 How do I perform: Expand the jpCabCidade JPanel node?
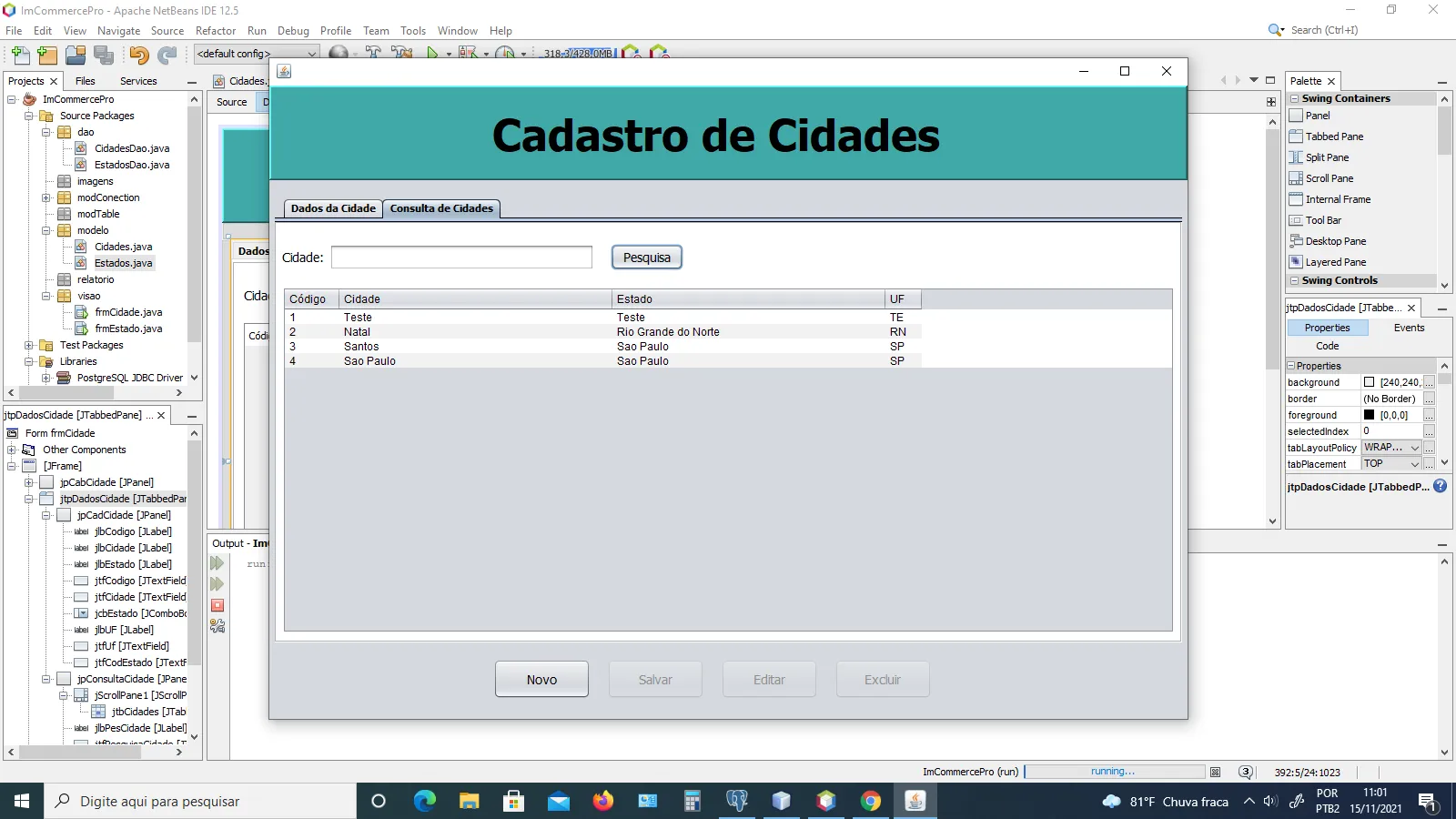pos(29,482)
